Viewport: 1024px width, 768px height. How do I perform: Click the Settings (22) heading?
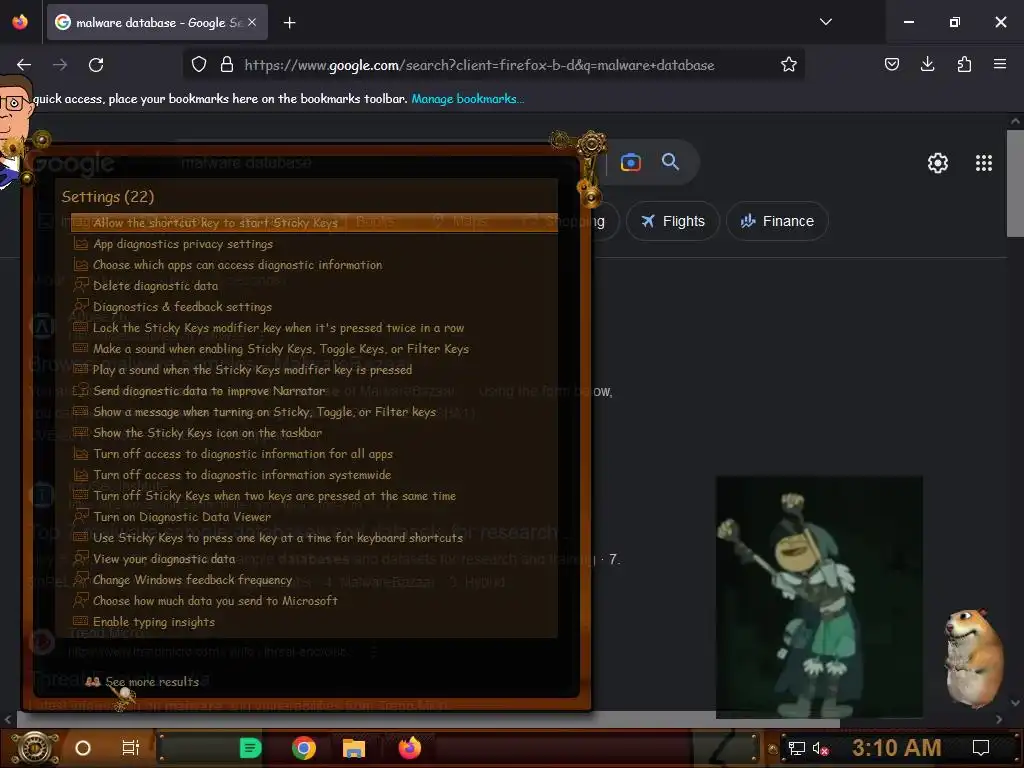pyautogui.click(x=108, y=197)
